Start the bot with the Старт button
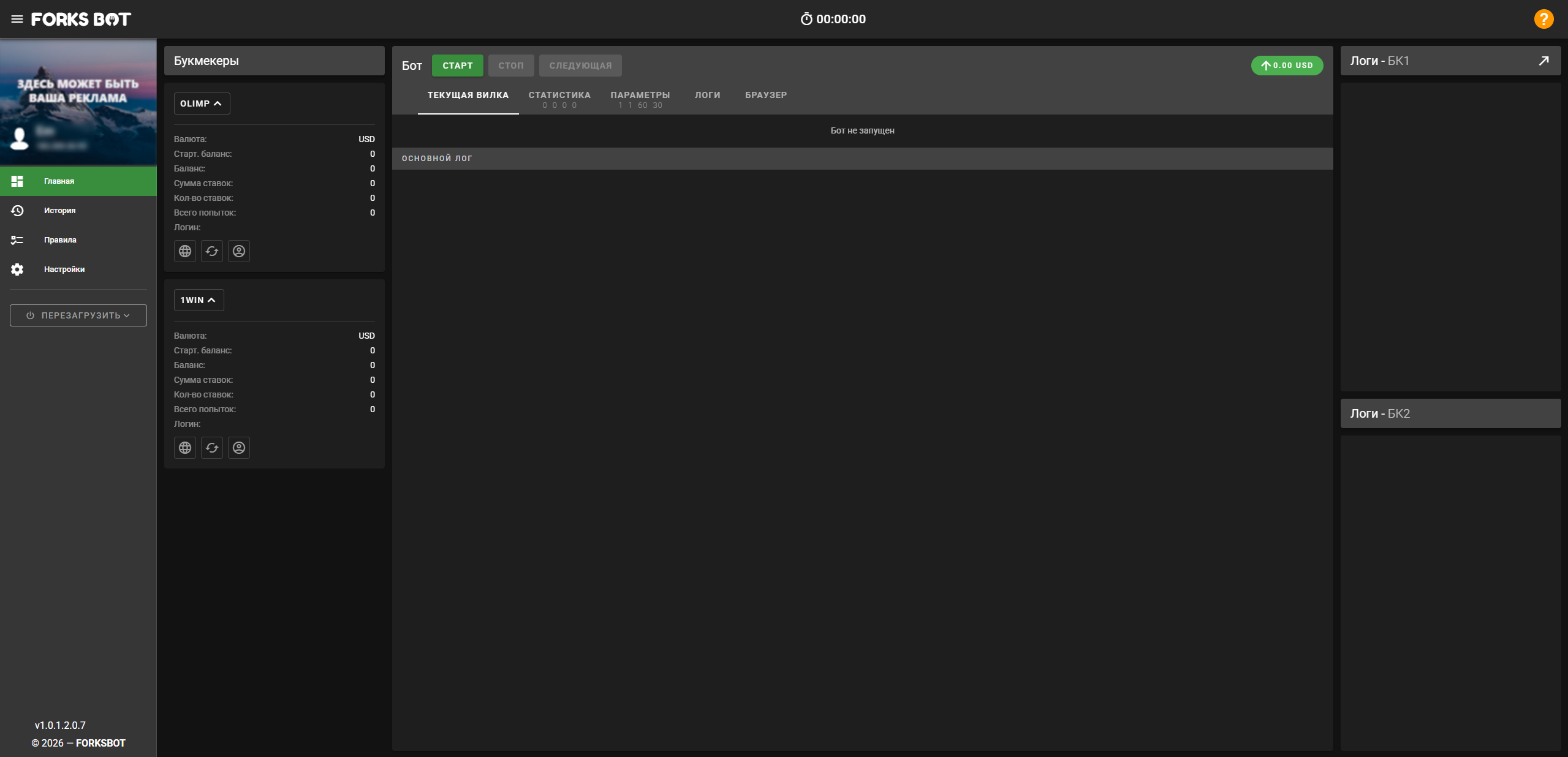Image resolution: width=1568 pixels, height=757 pixels. tap(458, 66)
